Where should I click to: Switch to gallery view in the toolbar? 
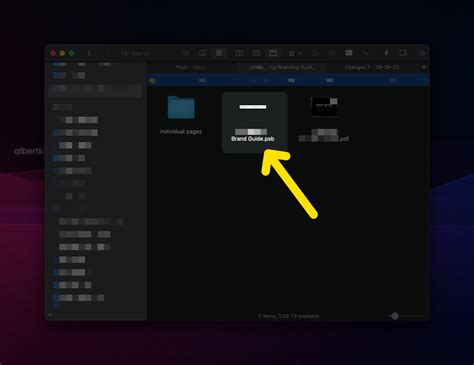[273, 53]
